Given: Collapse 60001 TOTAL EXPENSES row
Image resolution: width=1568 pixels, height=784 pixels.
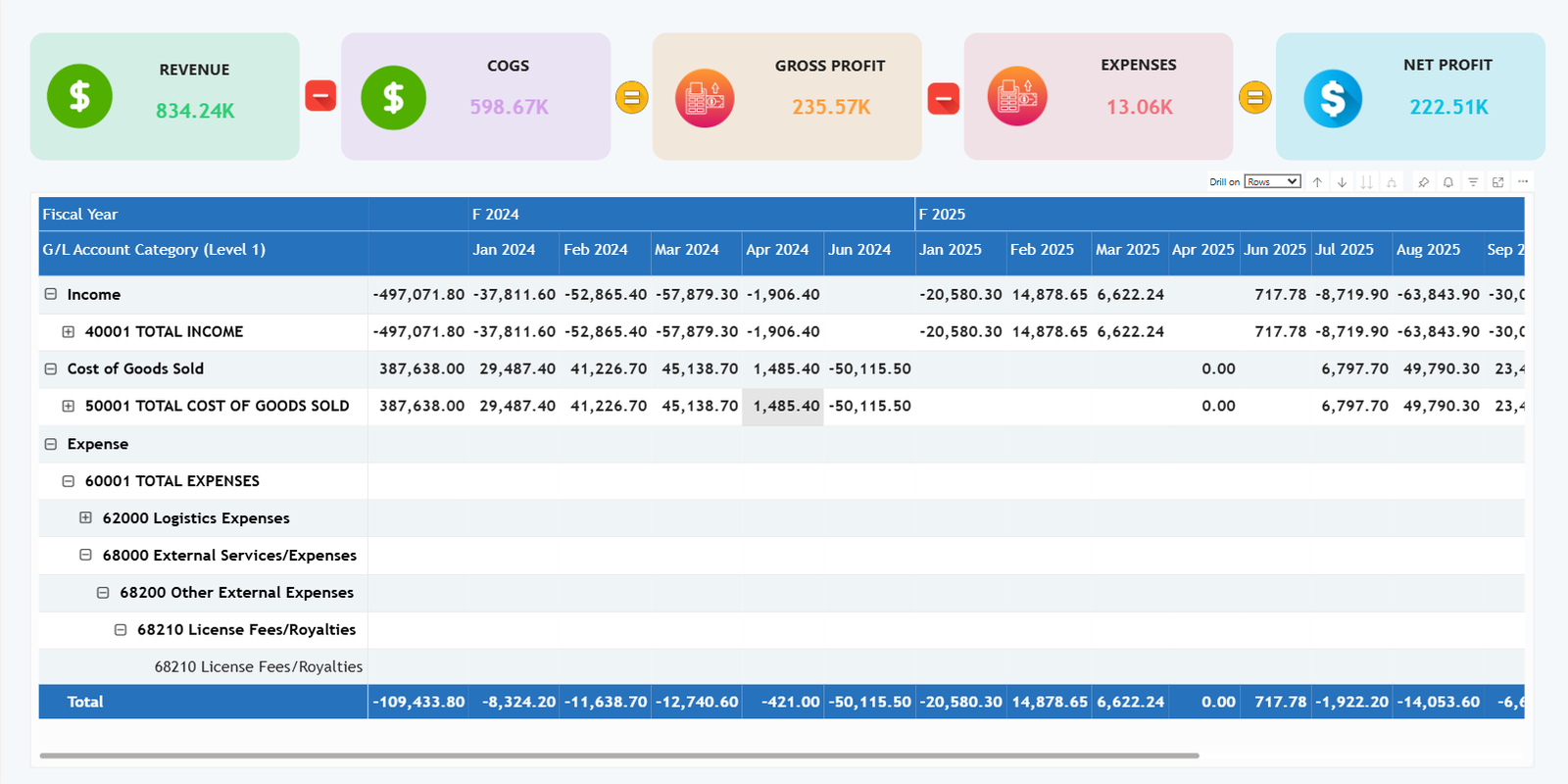Looking at the screenshot, I should (69, 481).
